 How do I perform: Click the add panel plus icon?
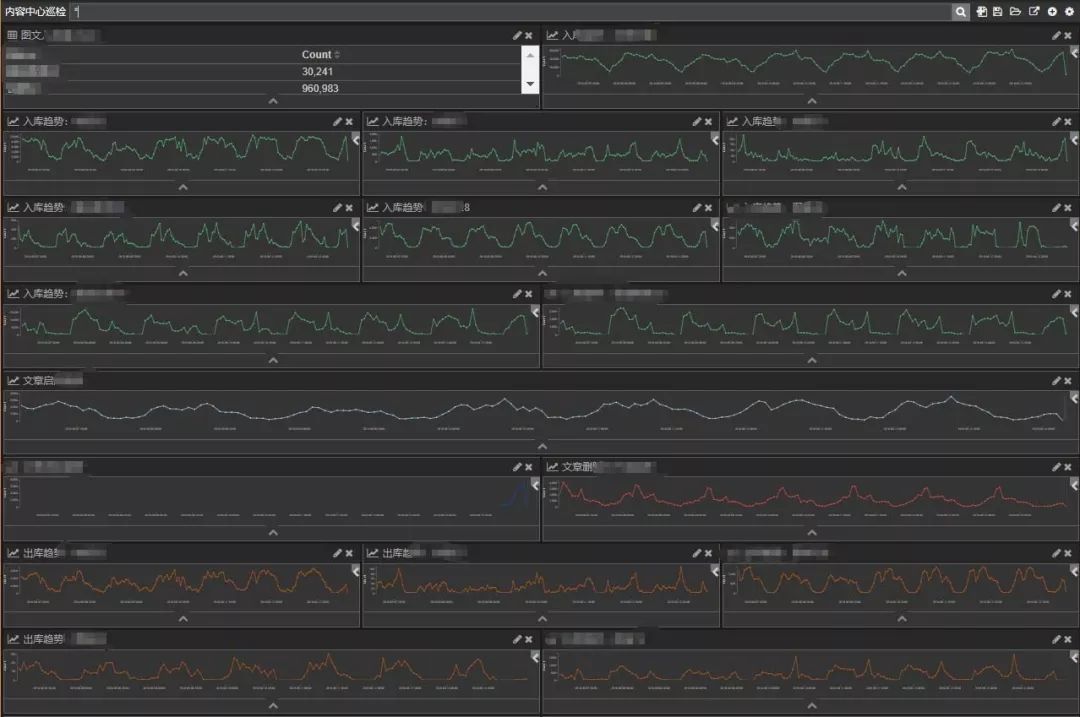(1052, 12)
